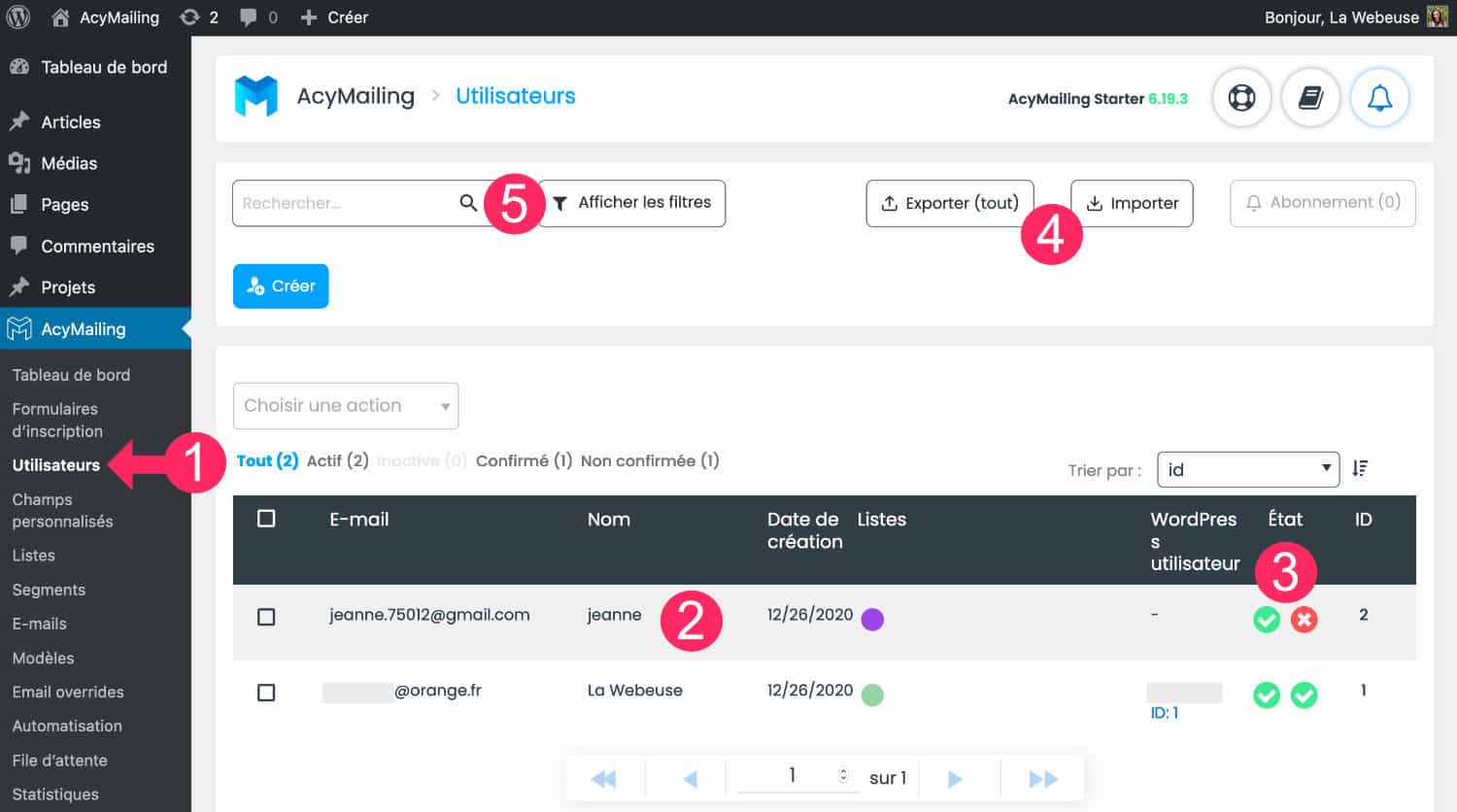Open the Statistiques submenu
The height and width of the screenshot is (812, 1457).
tap(55, 794)
